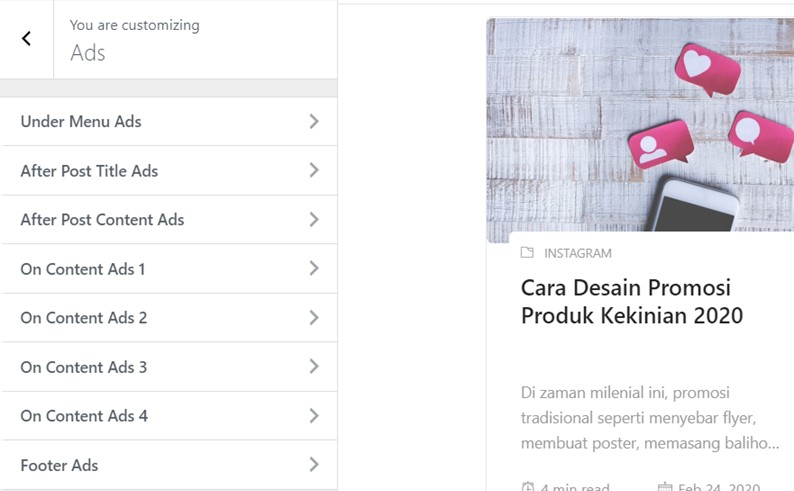Screen dimensions: 794x491
Task: Select the After Post Content Ads label
Action: [x=102, y=220]
